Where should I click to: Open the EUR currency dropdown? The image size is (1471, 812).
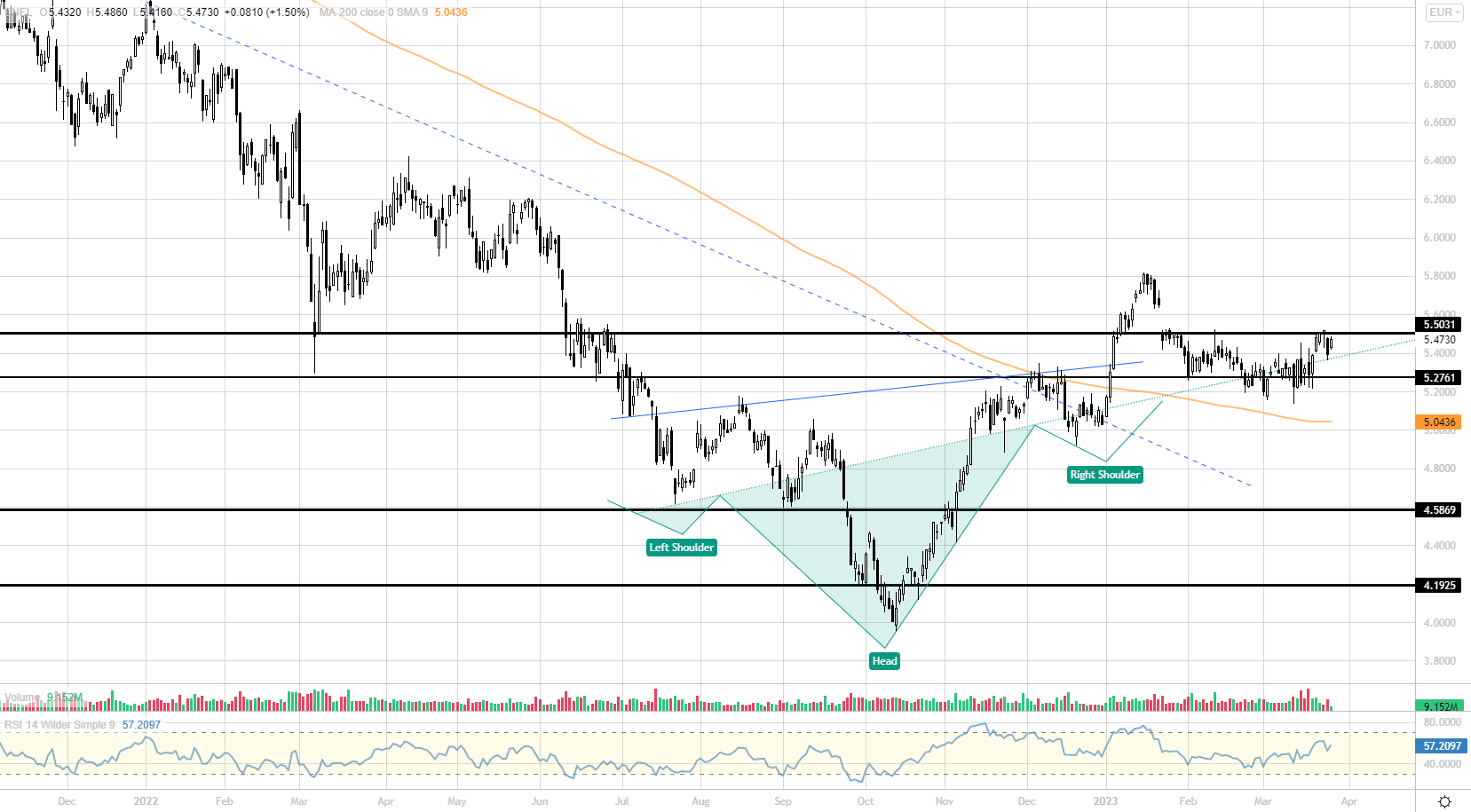point(1444,12)
